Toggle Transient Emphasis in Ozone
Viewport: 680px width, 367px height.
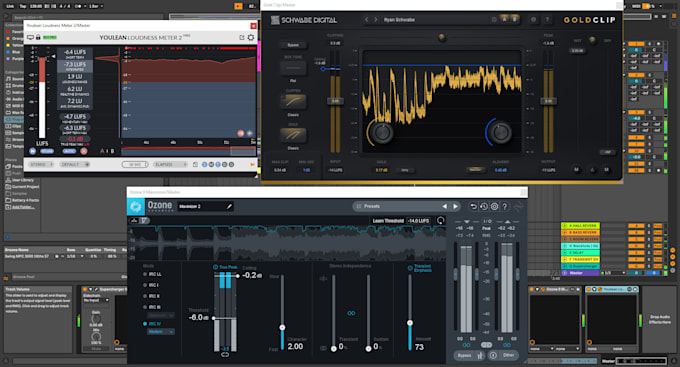[410, 268]
